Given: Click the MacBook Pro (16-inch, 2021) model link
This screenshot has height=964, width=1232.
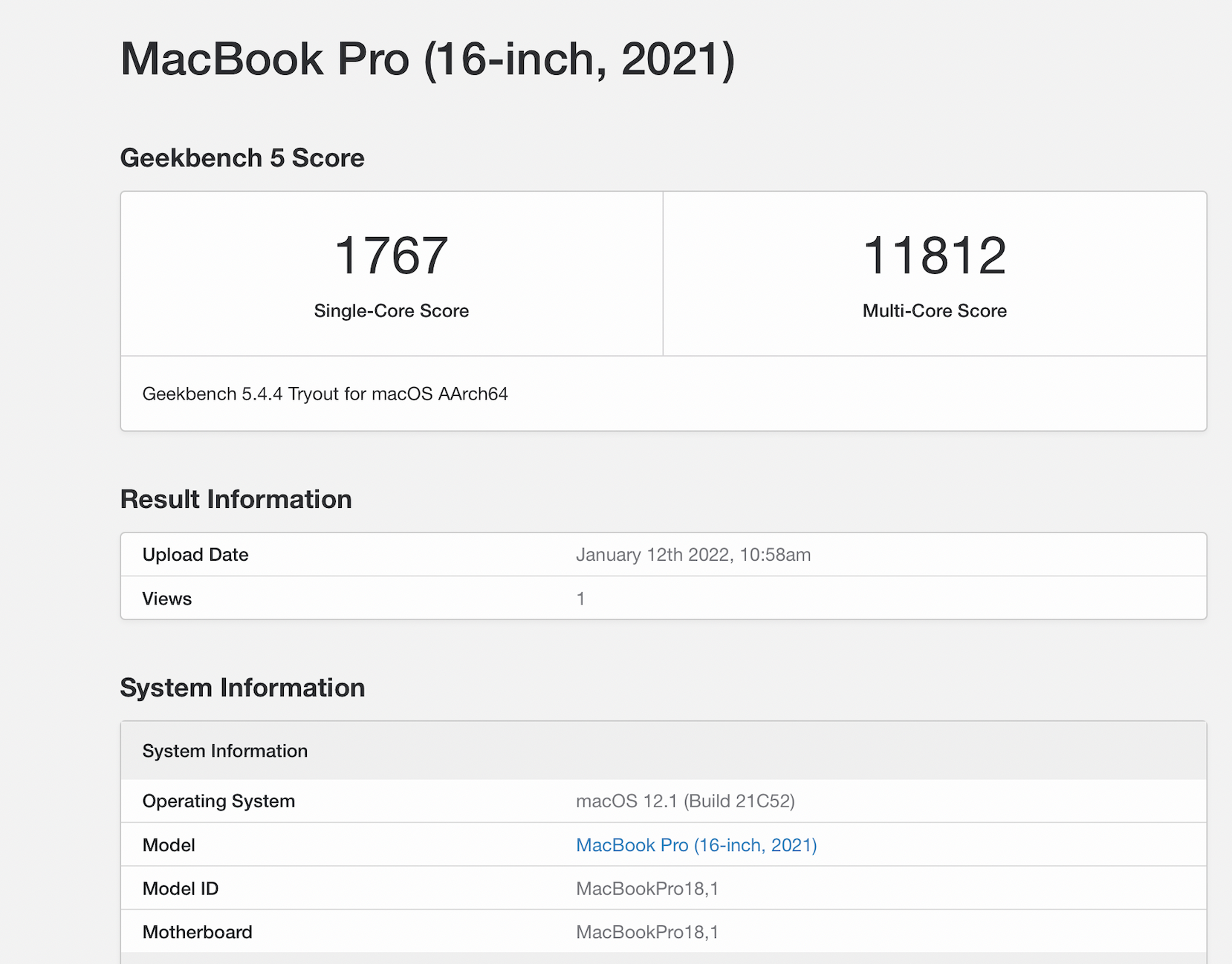Looking at the screenshot, I should click(696, 845).
